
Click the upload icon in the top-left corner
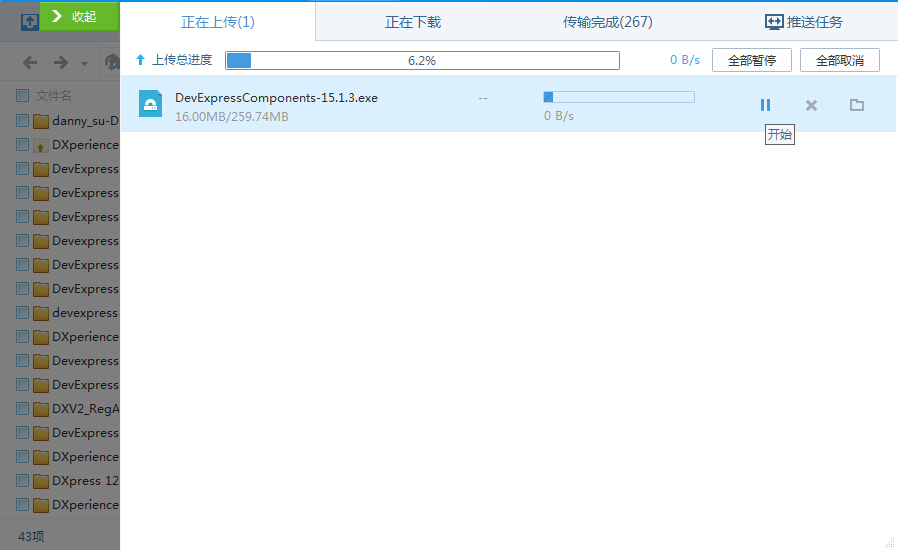[30, 22]
